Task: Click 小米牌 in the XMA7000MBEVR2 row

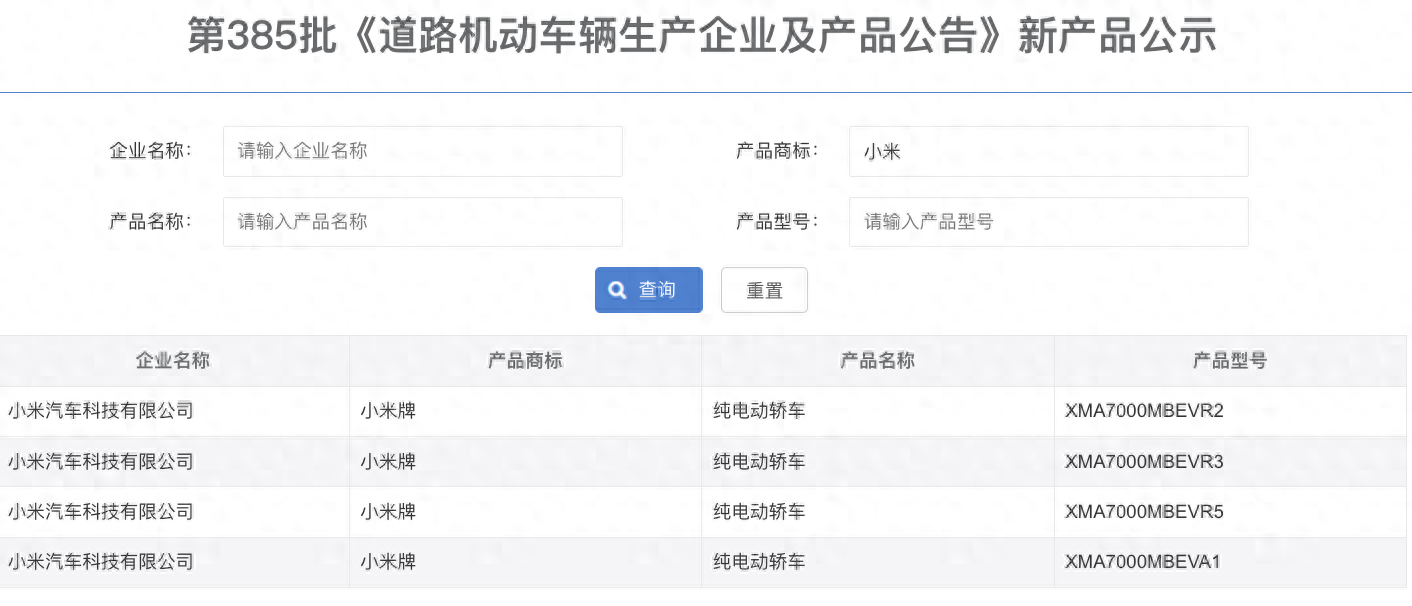Action: click(388, 411)
